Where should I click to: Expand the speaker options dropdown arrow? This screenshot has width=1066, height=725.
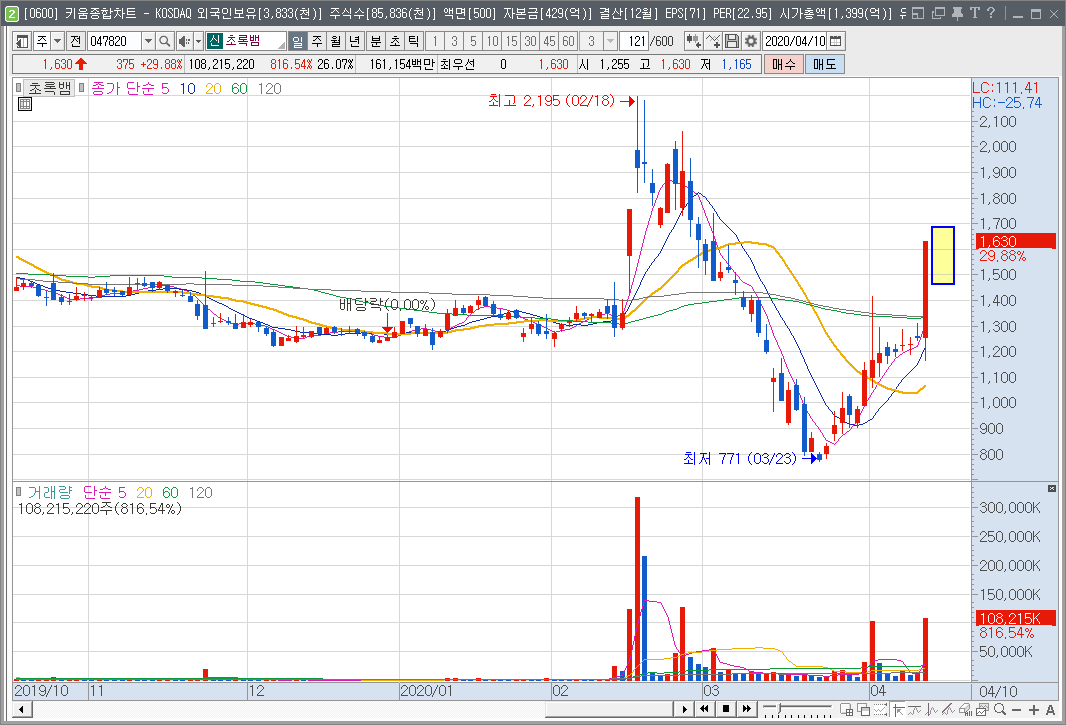click(199, 41)
